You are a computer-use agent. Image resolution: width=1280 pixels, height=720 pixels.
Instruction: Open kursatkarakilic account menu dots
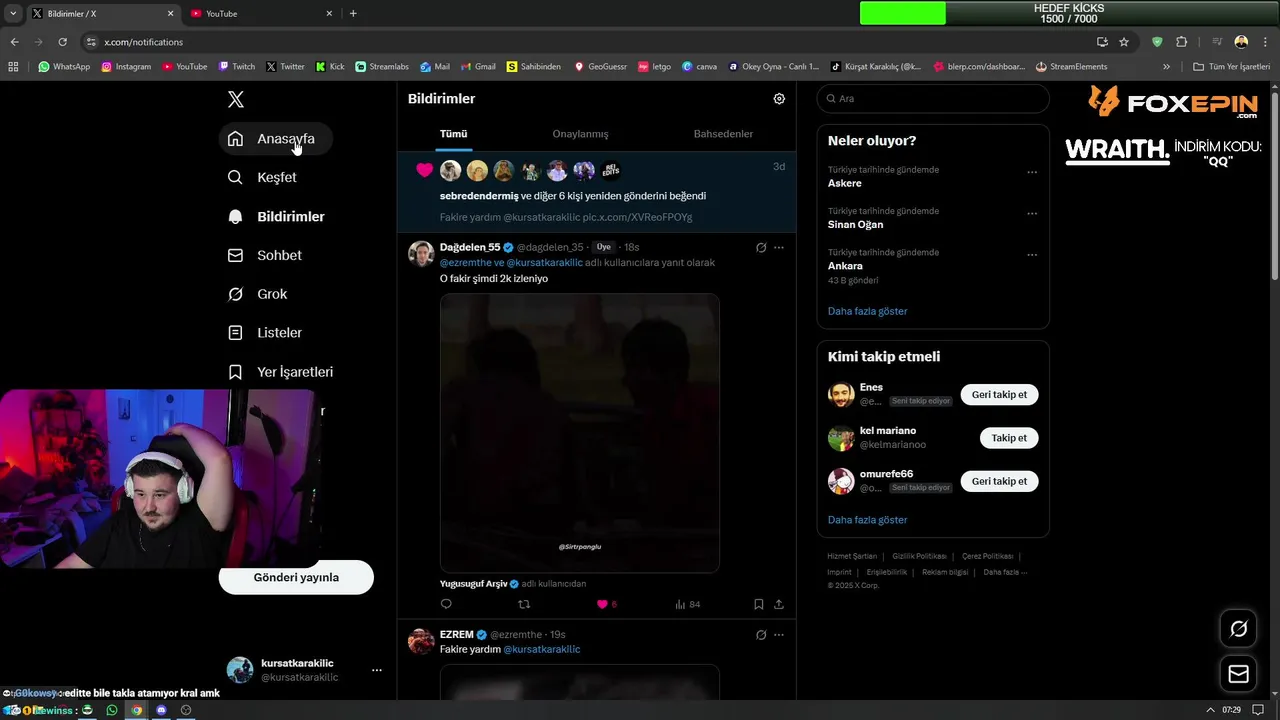[x=376, y=670]
